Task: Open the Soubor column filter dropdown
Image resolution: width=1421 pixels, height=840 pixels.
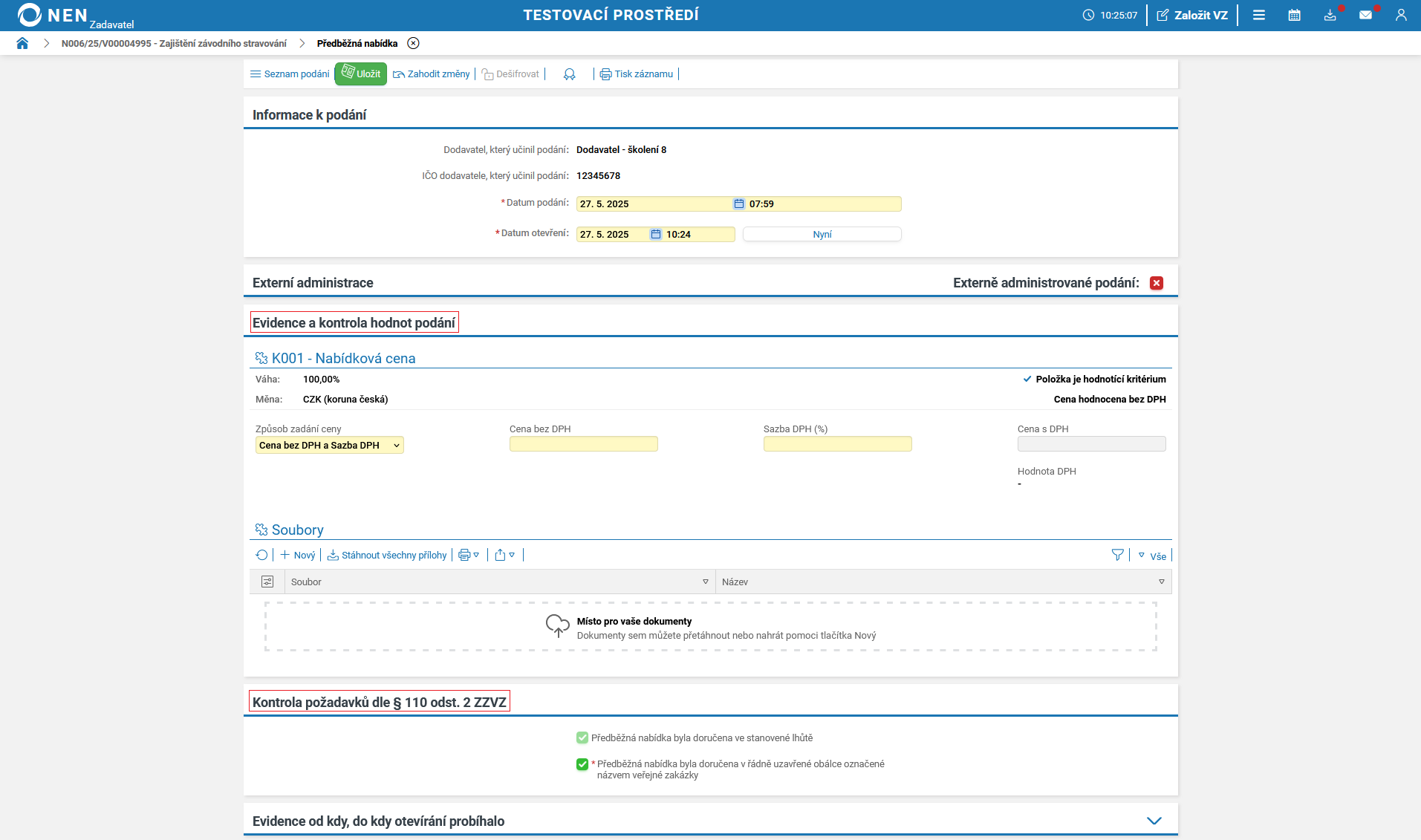Action: point(705,582)
